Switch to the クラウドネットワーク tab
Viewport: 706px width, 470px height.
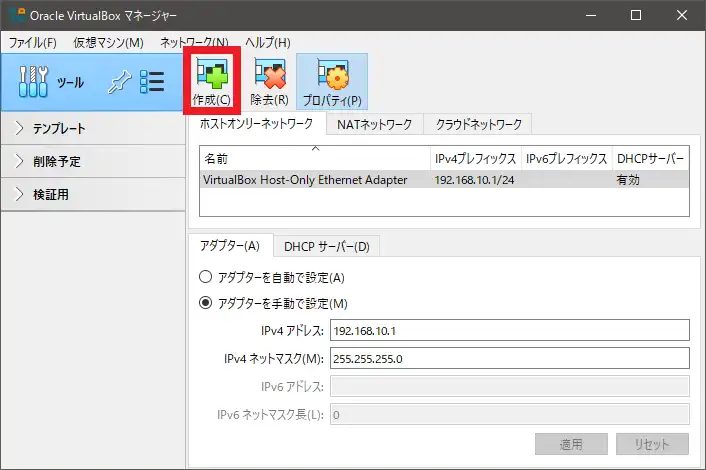tap(478, 124)
